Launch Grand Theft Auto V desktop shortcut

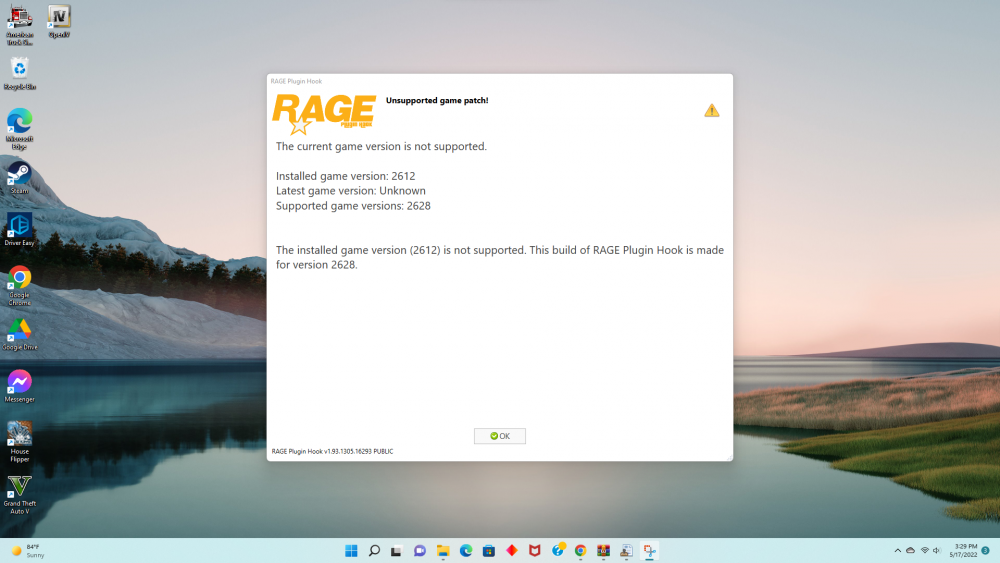pyautogui.click(x=19, y=494)
